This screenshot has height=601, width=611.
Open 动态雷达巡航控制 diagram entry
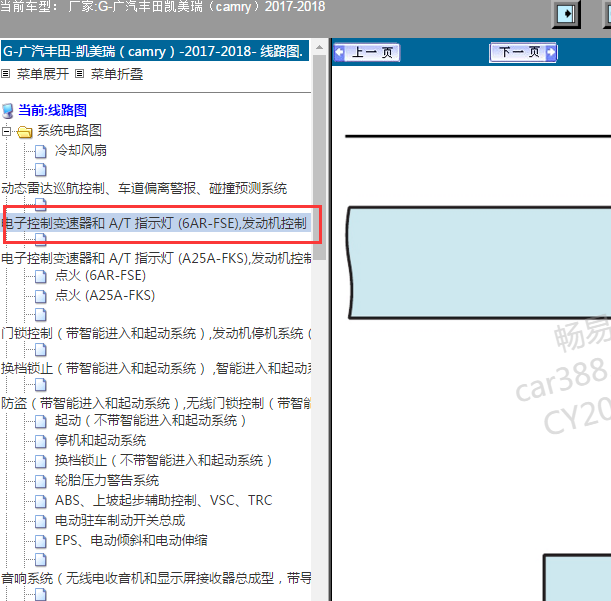point(144,188)
